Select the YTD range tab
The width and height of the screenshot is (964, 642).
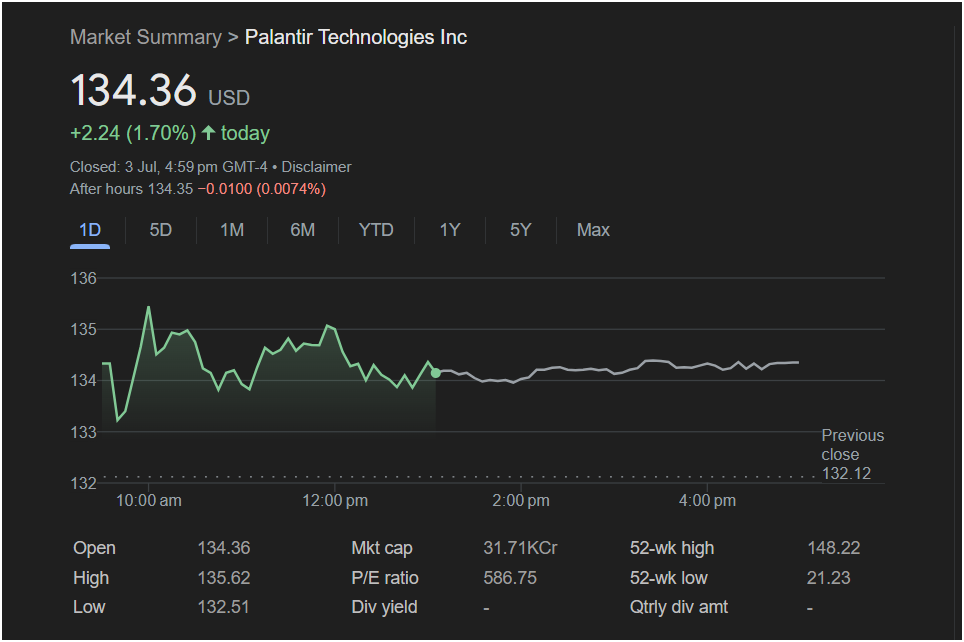(x=376, y=230)
